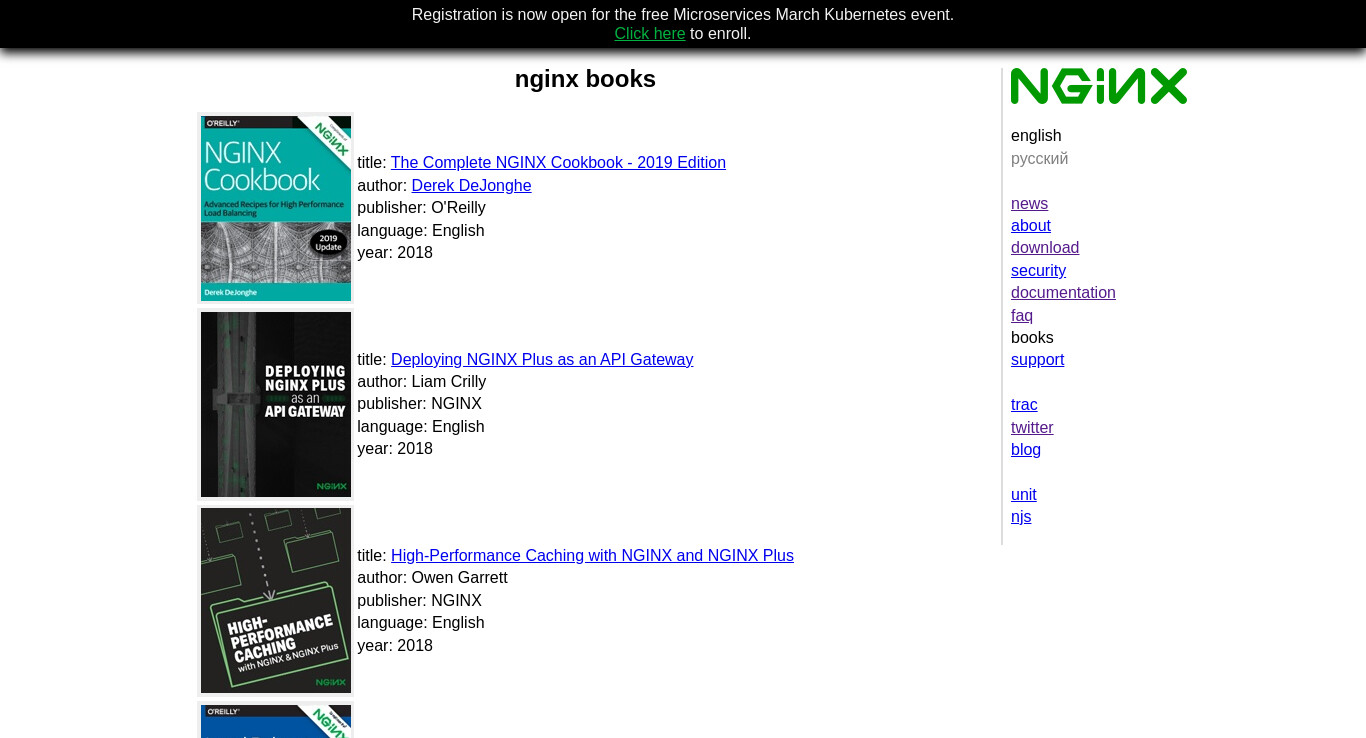Follow the 'Click here' enroll link

coord(650,34)
